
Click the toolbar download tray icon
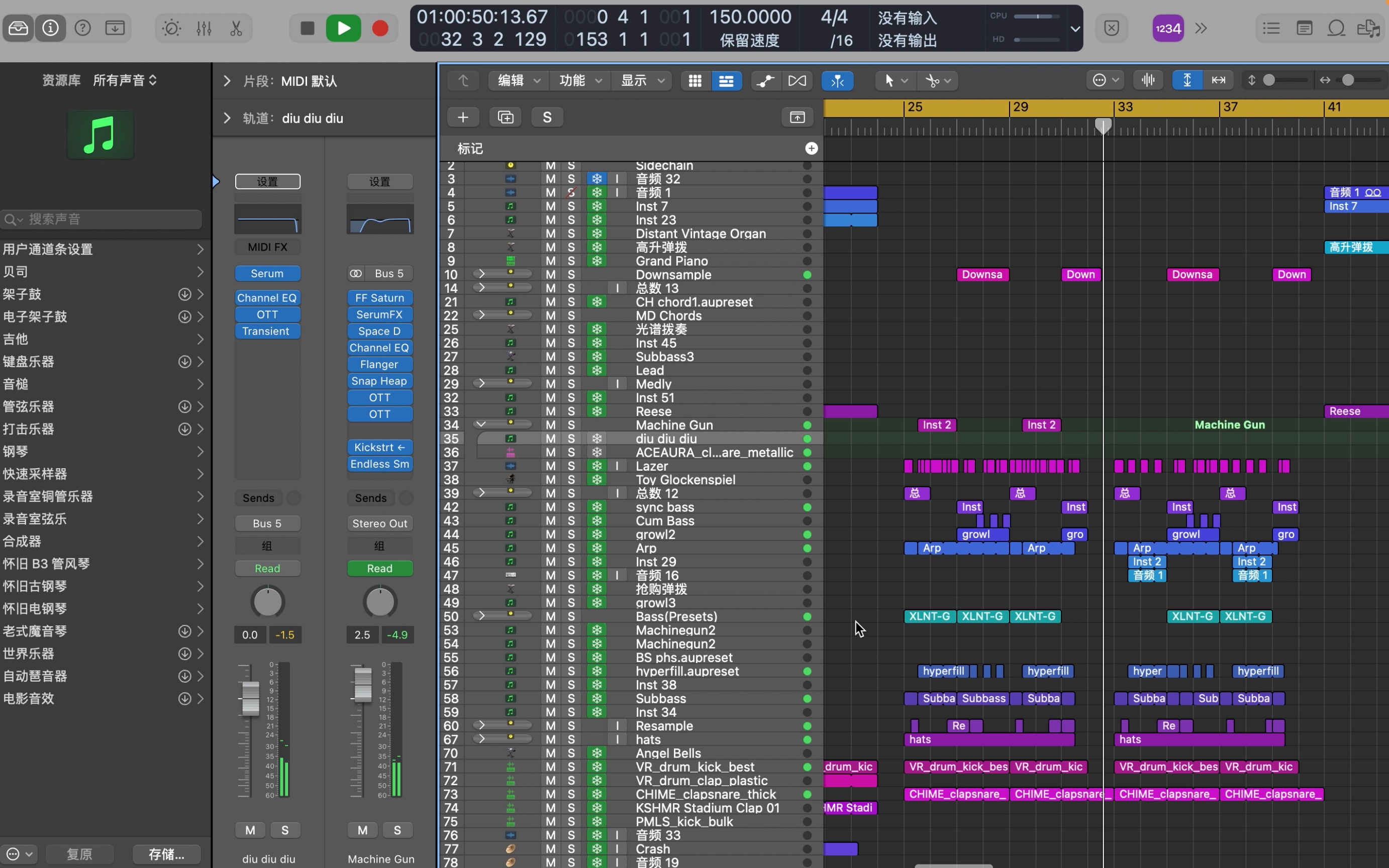(x=115, y=28)
